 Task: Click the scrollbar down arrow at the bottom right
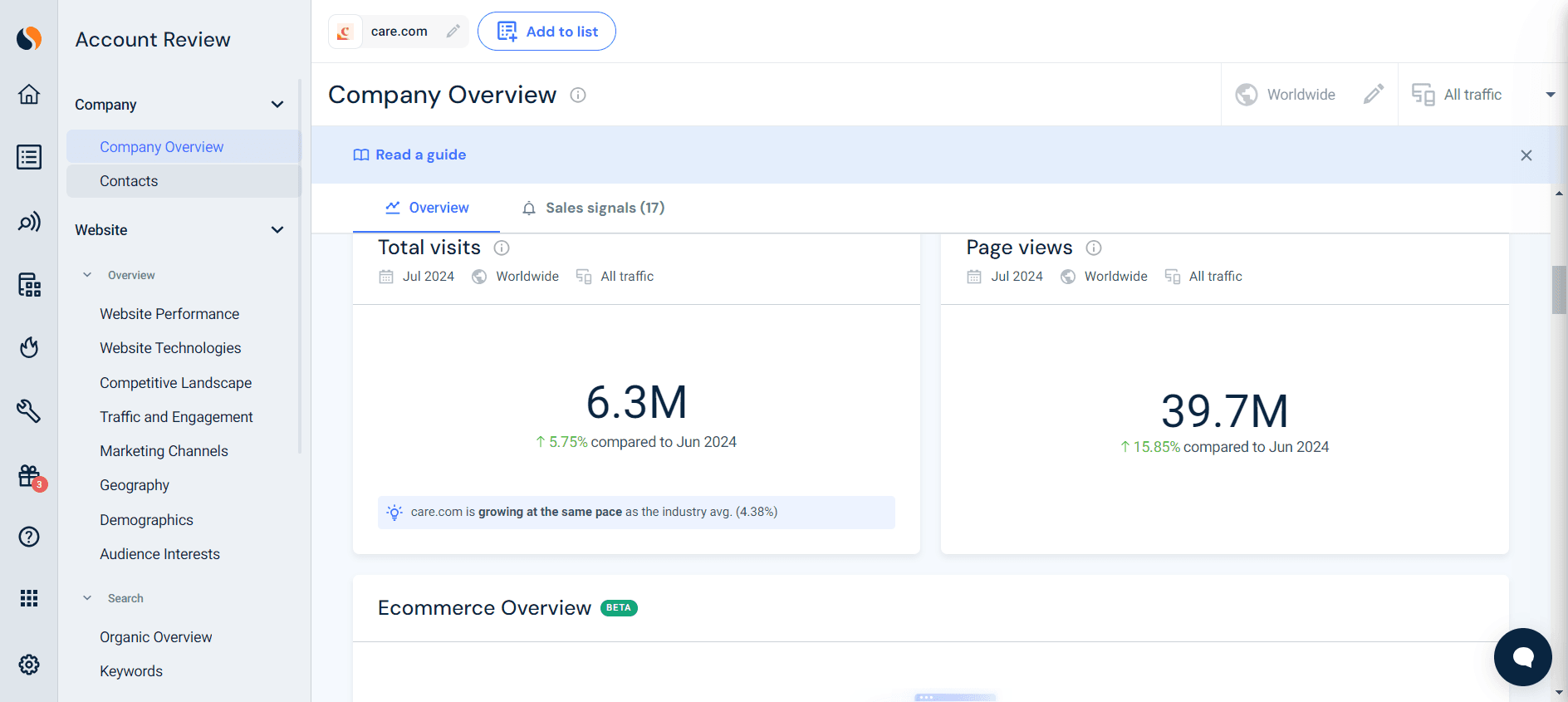click(x=1559, y=691)
